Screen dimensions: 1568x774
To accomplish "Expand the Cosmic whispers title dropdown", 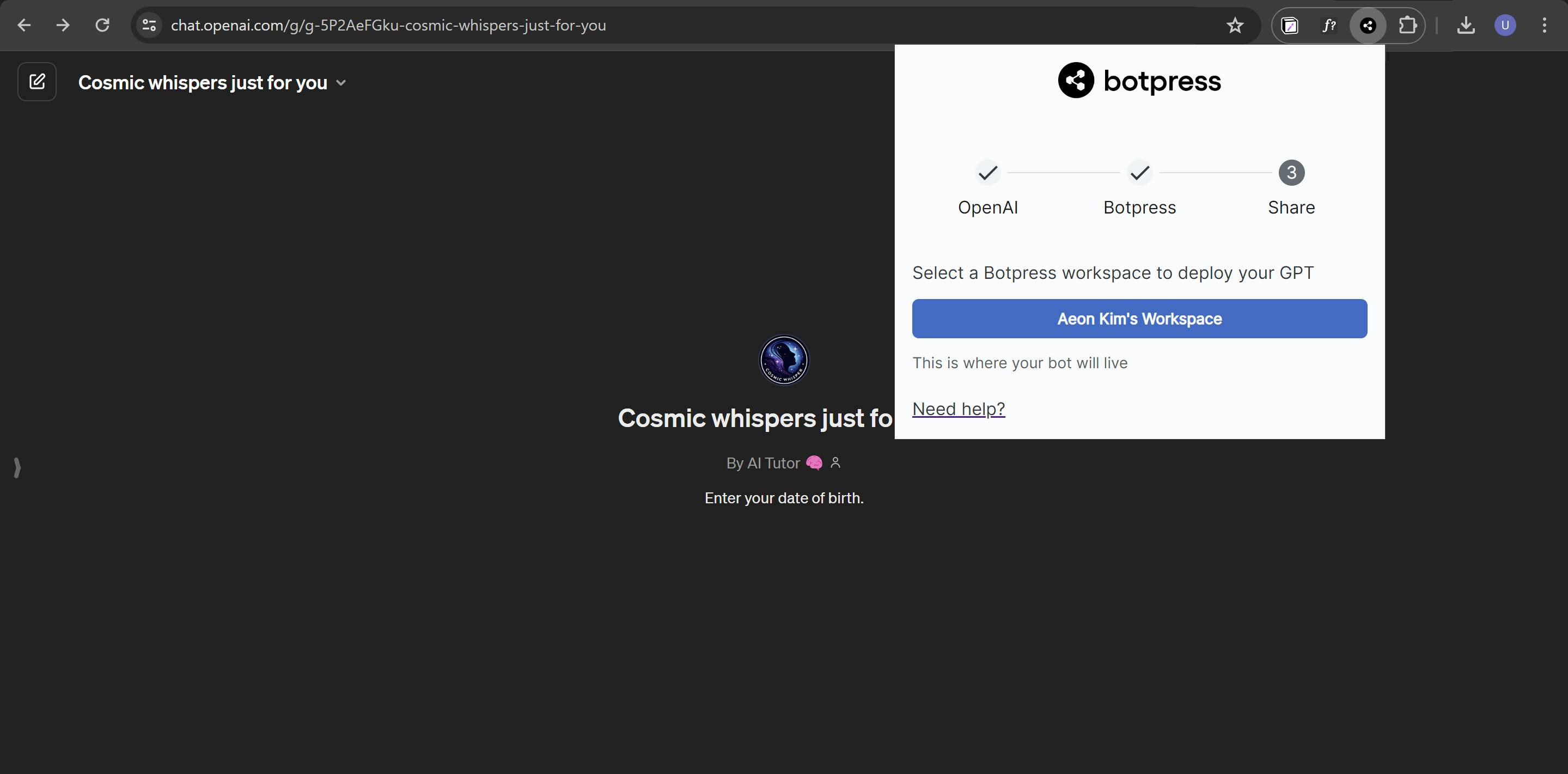I will 341,83.
